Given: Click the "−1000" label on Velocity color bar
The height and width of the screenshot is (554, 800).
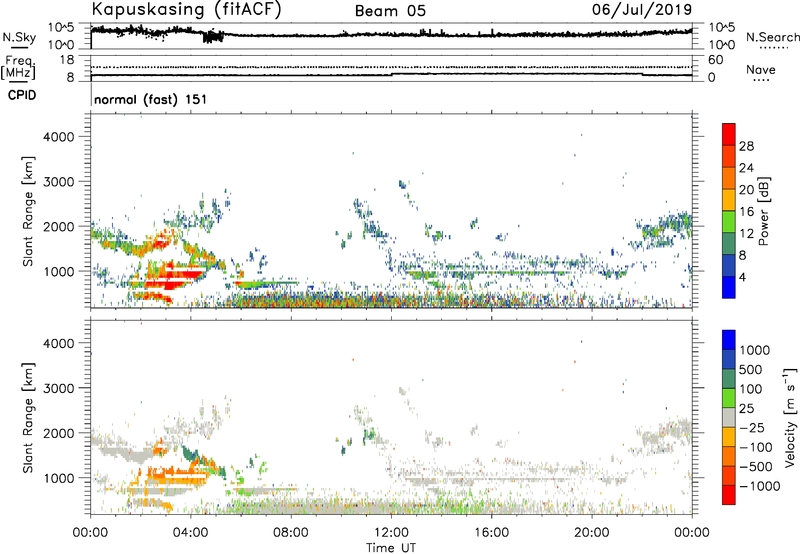Looking at the screenshot, I should click(759, 486).
